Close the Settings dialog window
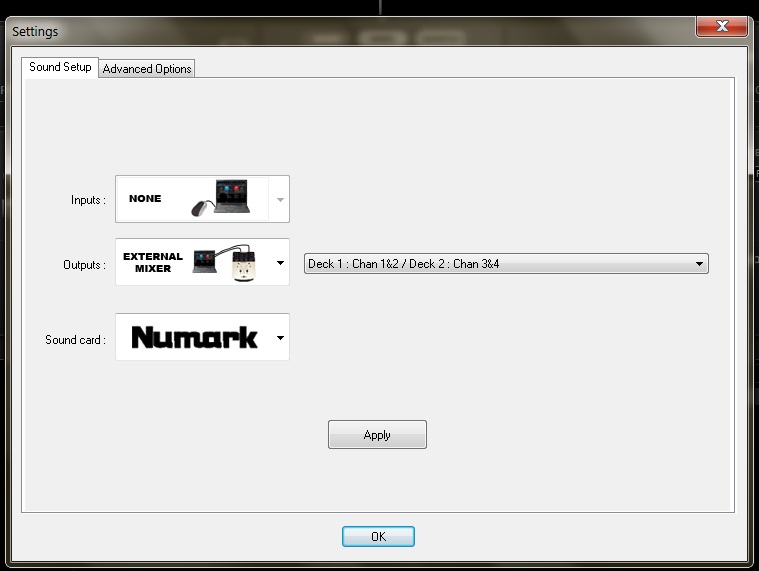The width and height of the screenshot is (759, 571). click(x=724, y=27)
